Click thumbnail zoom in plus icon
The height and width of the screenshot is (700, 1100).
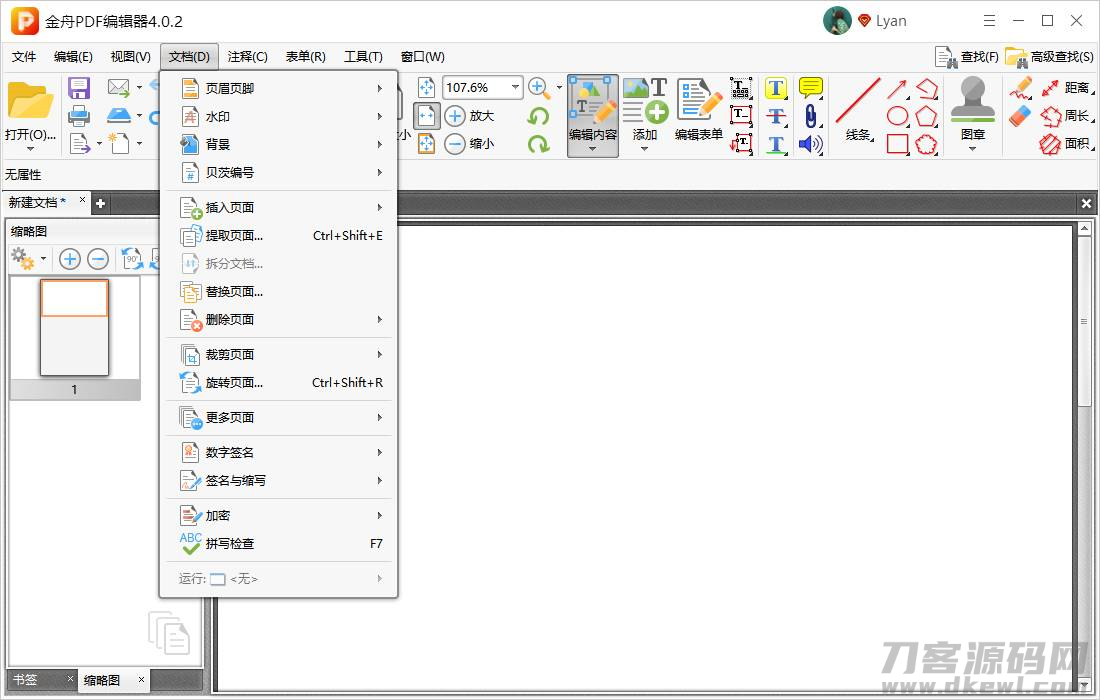[69, 260]
